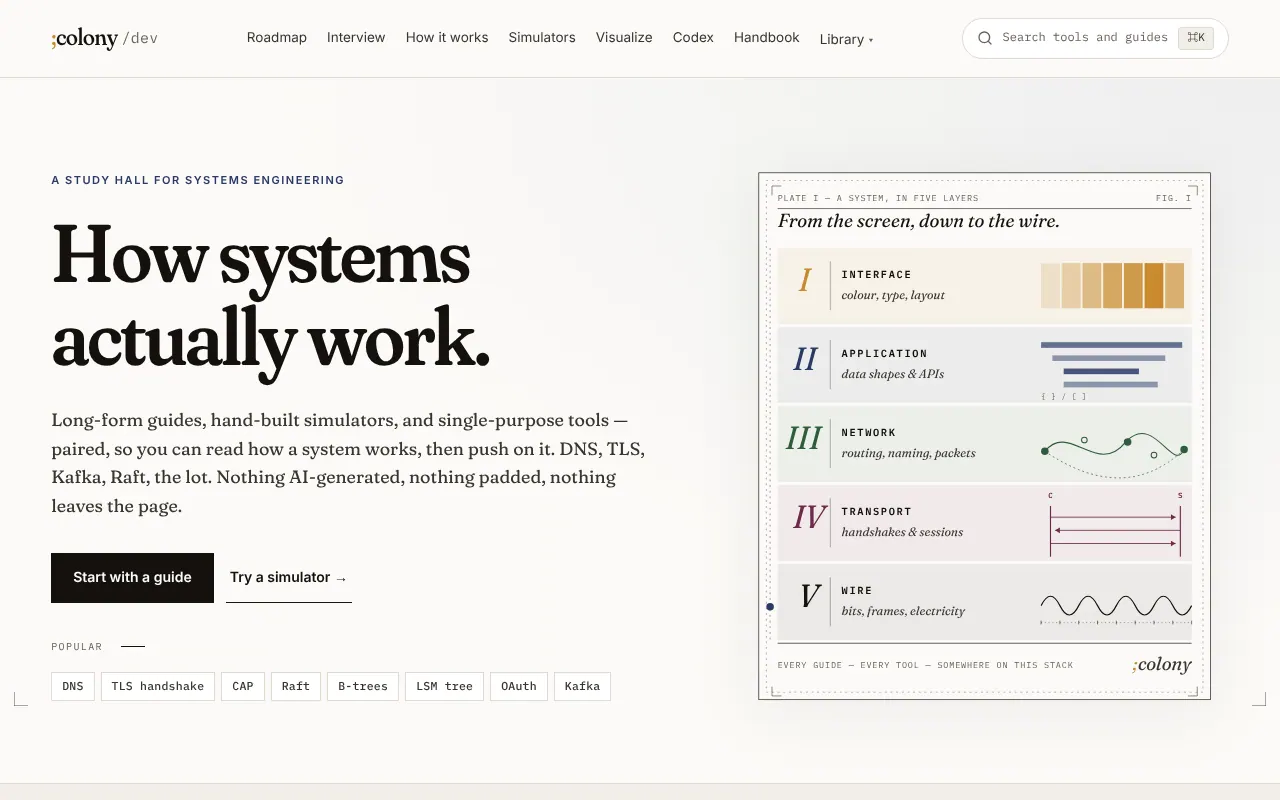The width and height of the screenshot is (1280, 800).
Task: Click the stacked bars diagram in the Application row
Action: point(1111,365)
